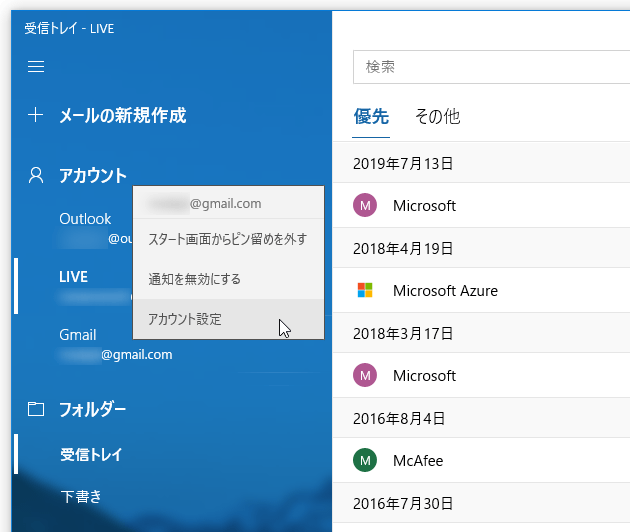Click the Accounts person icon
630x532 pixels.
click(x=36, y=176)
